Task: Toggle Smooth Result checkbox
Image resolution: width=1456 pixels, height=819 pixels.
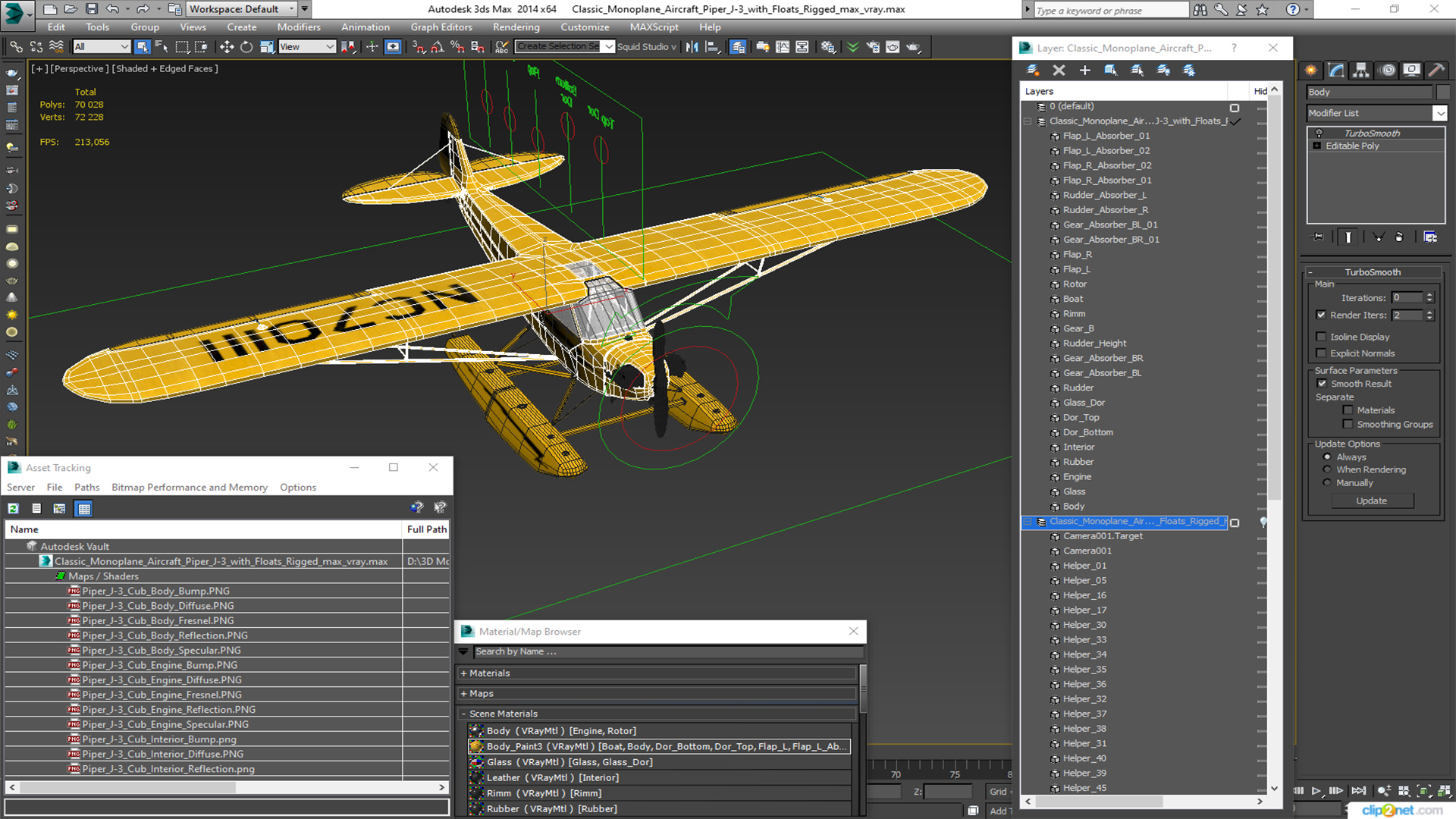Action: tap(1322, 384)
